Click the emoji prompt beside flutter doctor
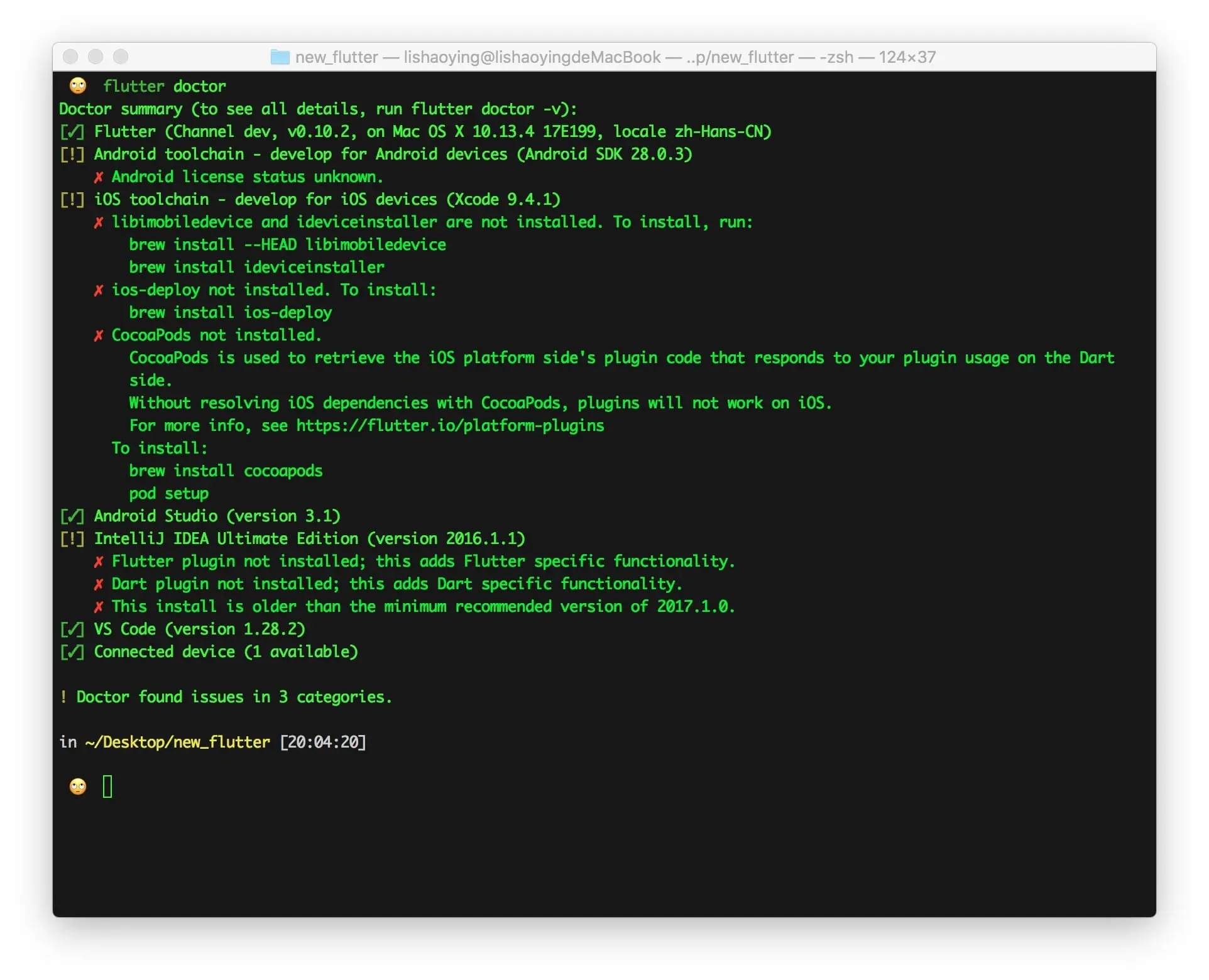Image resolution: width=1209 pixels, height=980 pixels. point(78,86)
